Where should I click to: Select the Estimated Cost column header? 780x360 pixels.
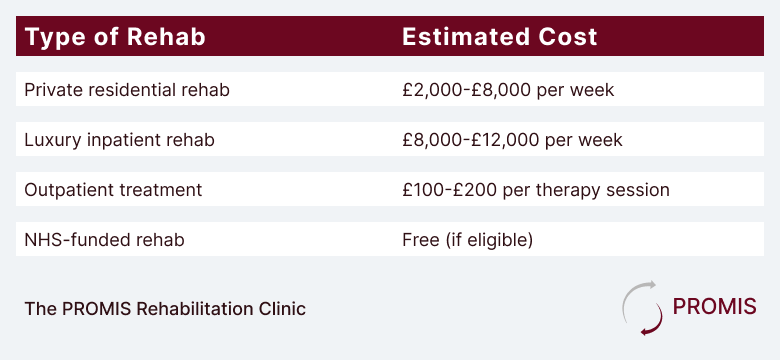pos(499,37)
